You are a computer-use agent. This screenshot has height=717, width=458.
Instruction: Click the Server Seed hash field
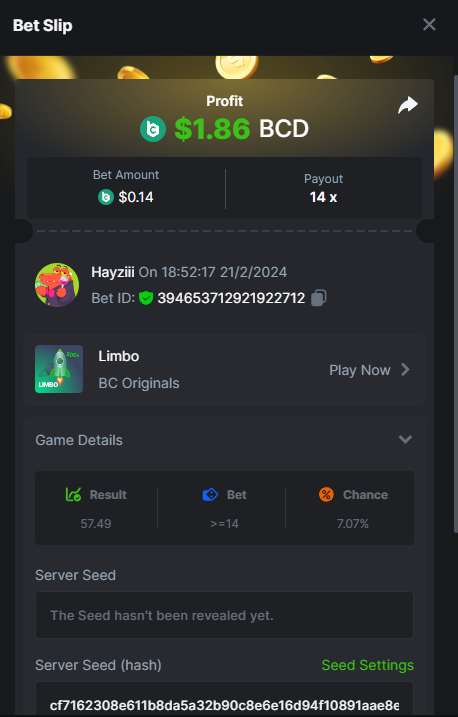pyautogui.click(x=224, y=699)
